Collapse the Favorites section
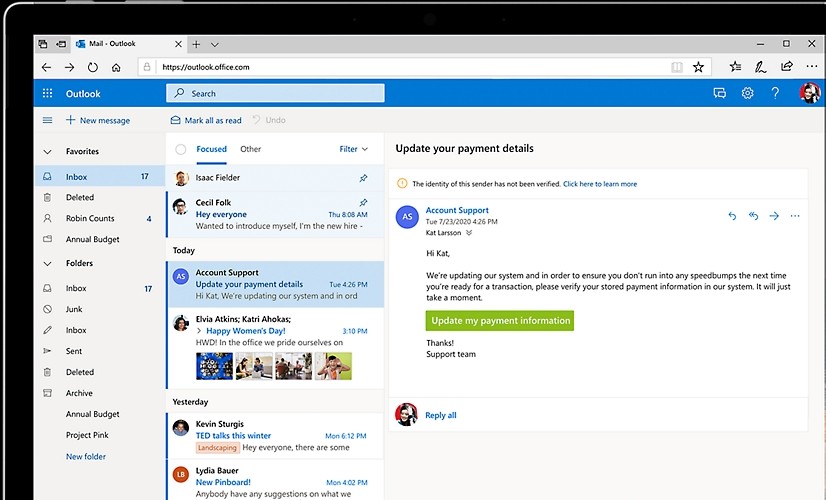The image size is (826, 500). pyautogui.click(x=47, y=152)
